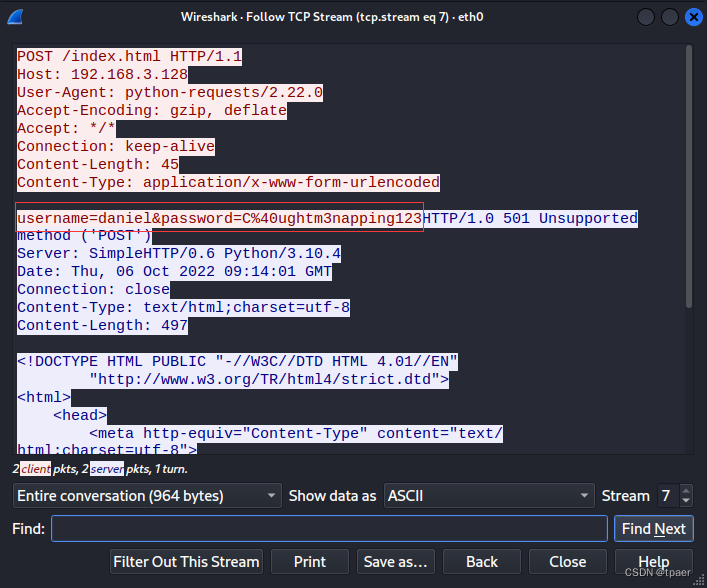This screenshot has height=588, width=707.
Task: Click the Stream number field
Action: pyautogui.click(x=669, y=496)
